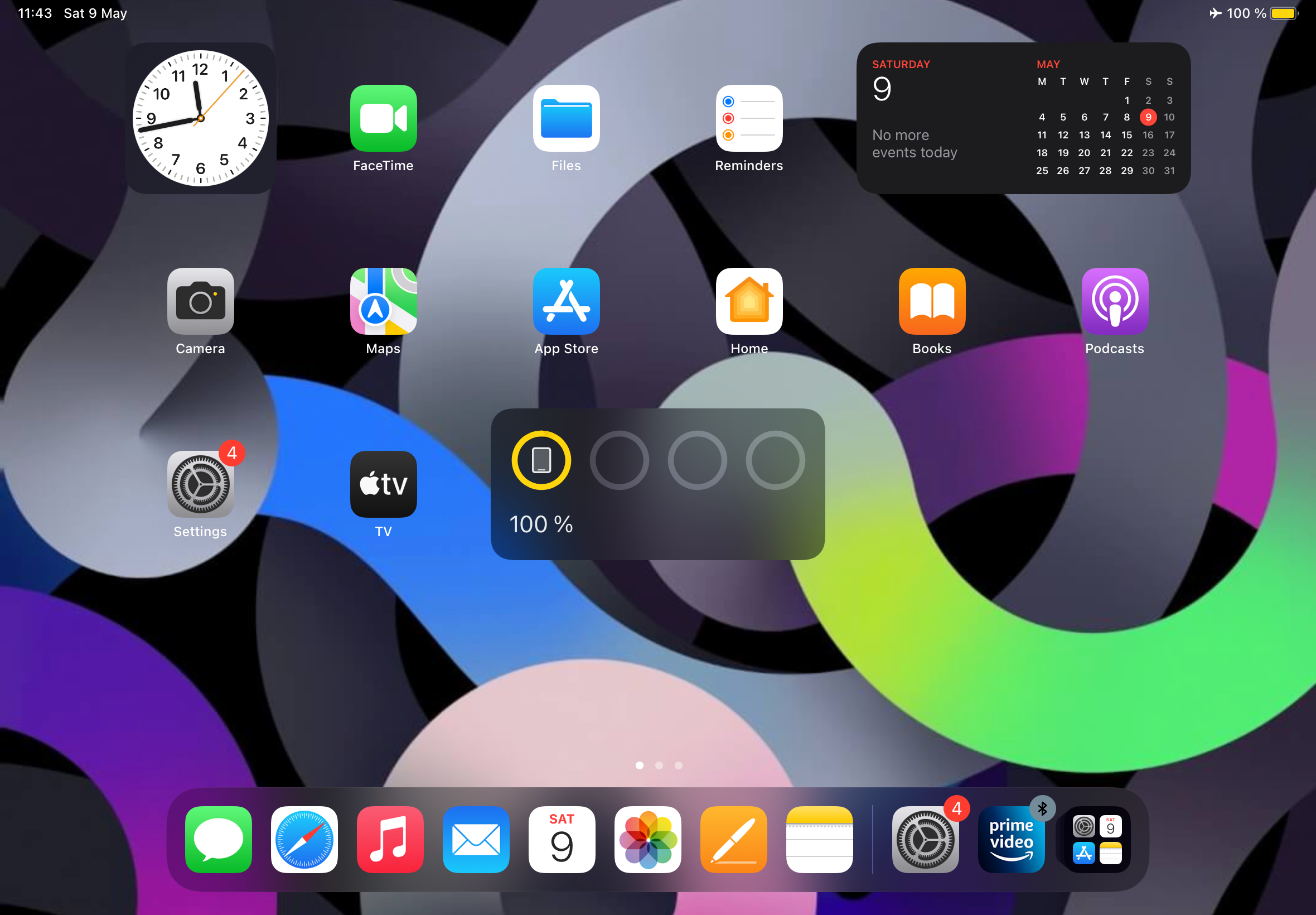
Task: Launch Pages from the dock
Action: (x=734, y=839)
